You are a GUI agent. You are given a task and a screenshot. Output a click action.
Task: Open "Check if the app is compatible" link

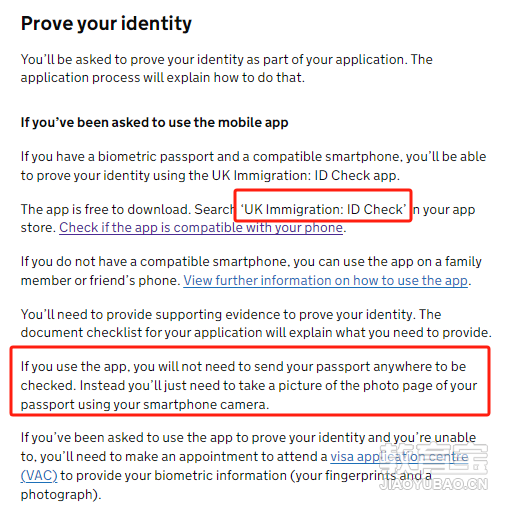(201, 228)
